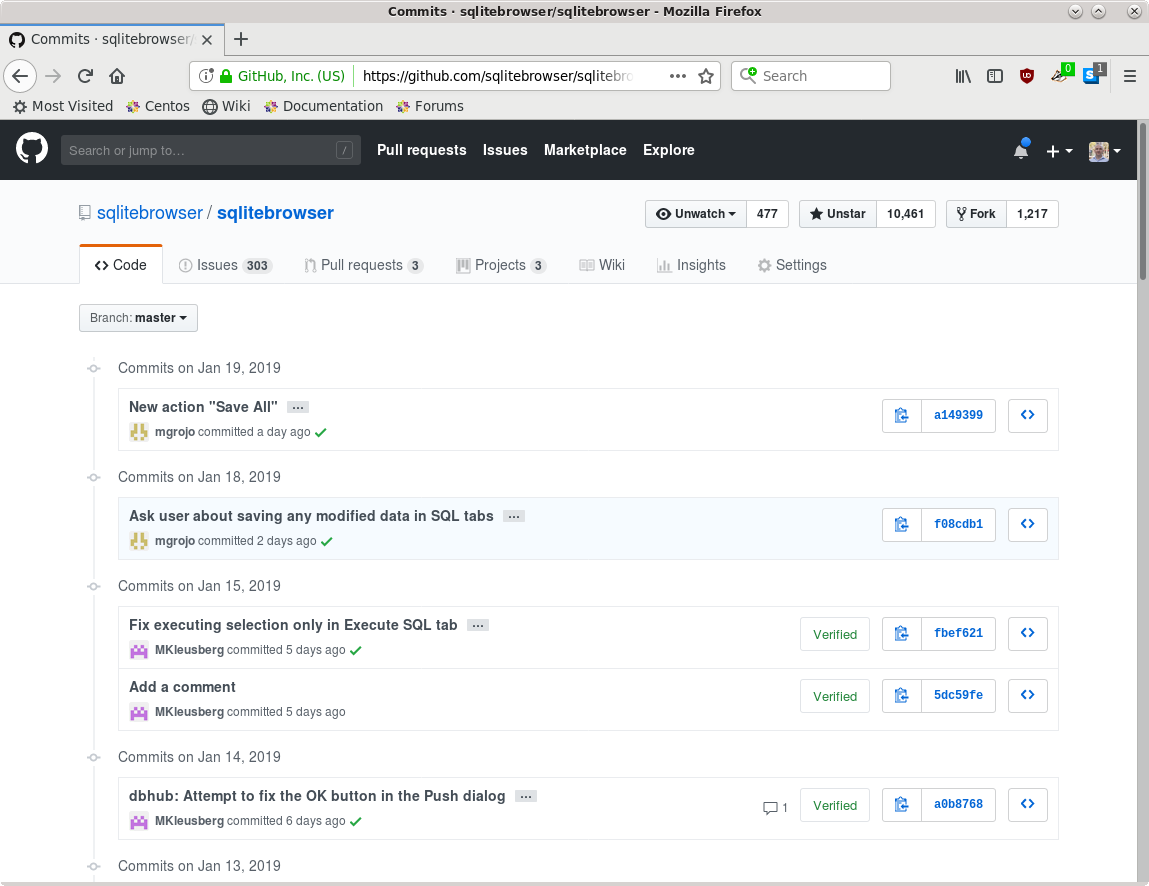Viewport: 1149px width, 886px height.
Task: Reload the page with the refresh icon
Action: tap(84, 75)
